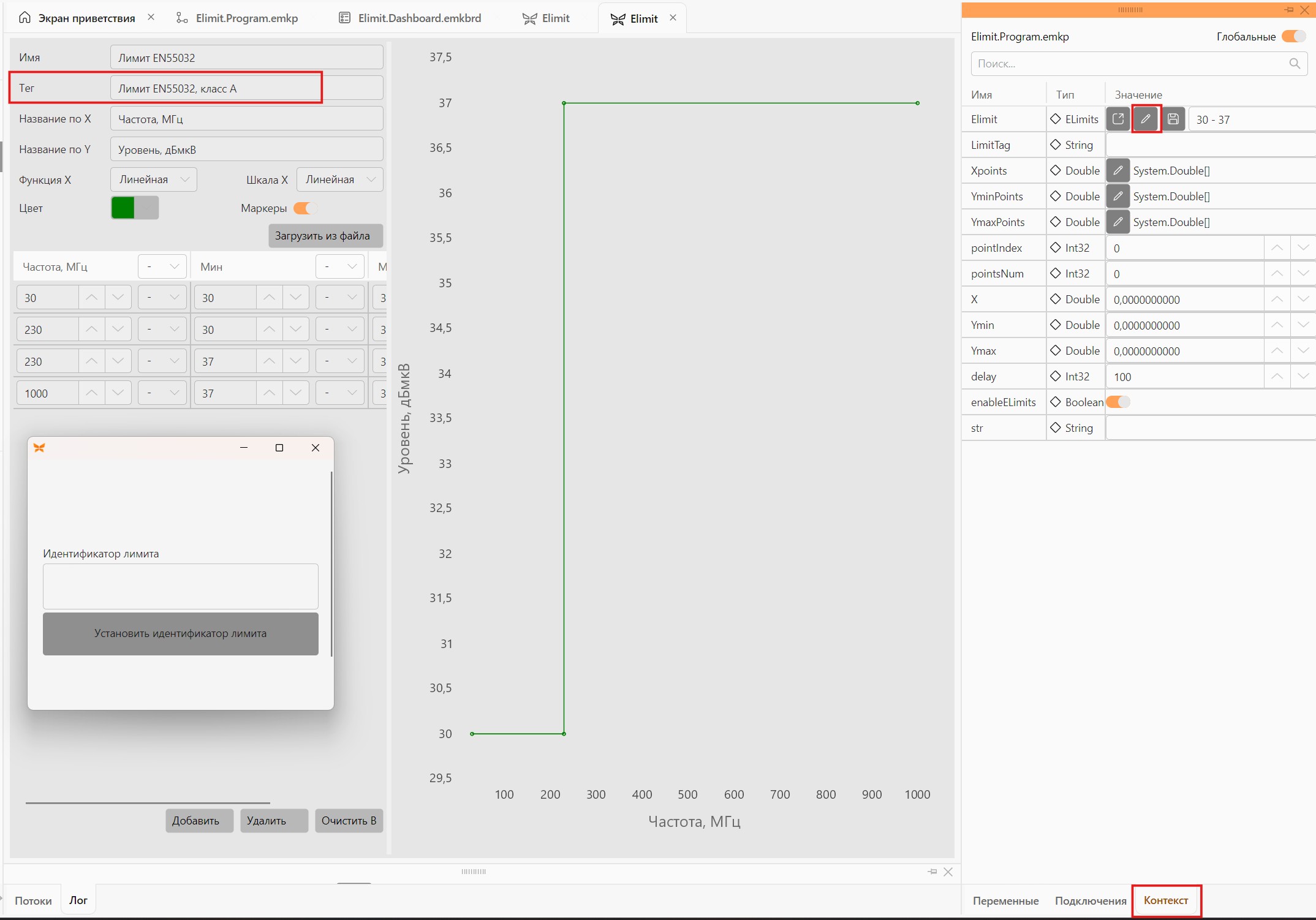Viewport: 1316px width, 920px height.
Task: Edit the YminPoints array with pencil icon
Action: 1117,196
